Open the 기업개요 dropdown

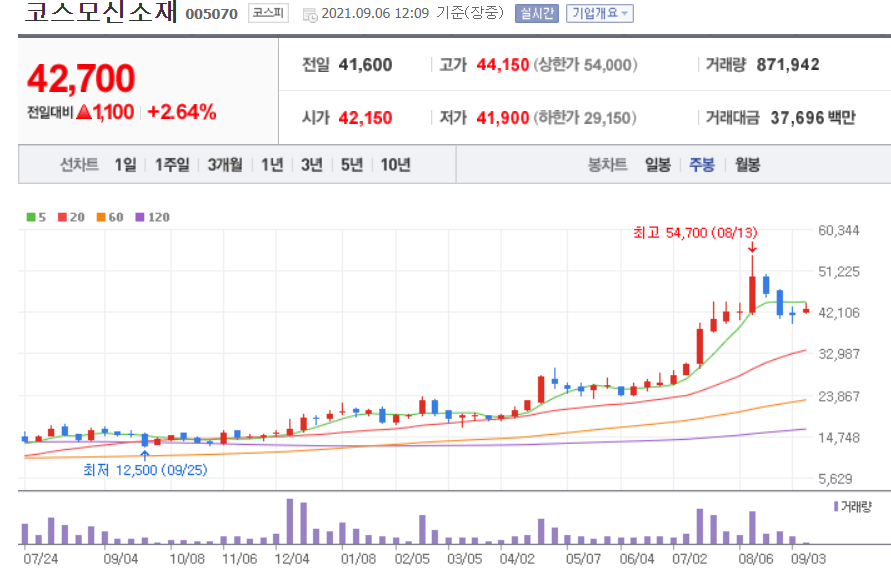[599, 13]
